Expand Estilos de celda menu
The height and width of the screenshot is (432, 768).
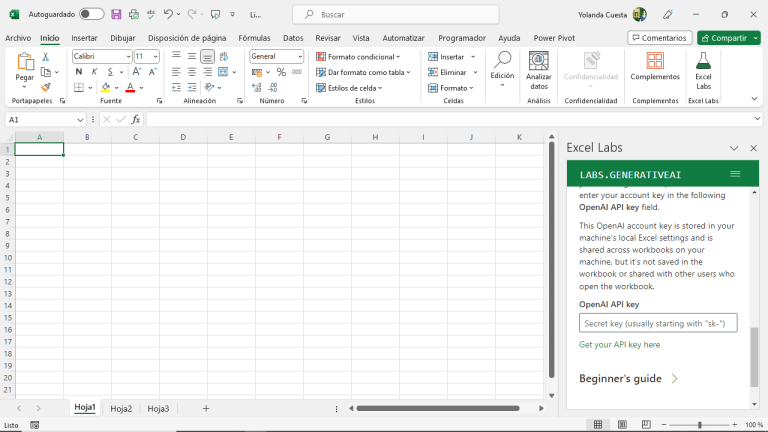click(x=349, y=88)
